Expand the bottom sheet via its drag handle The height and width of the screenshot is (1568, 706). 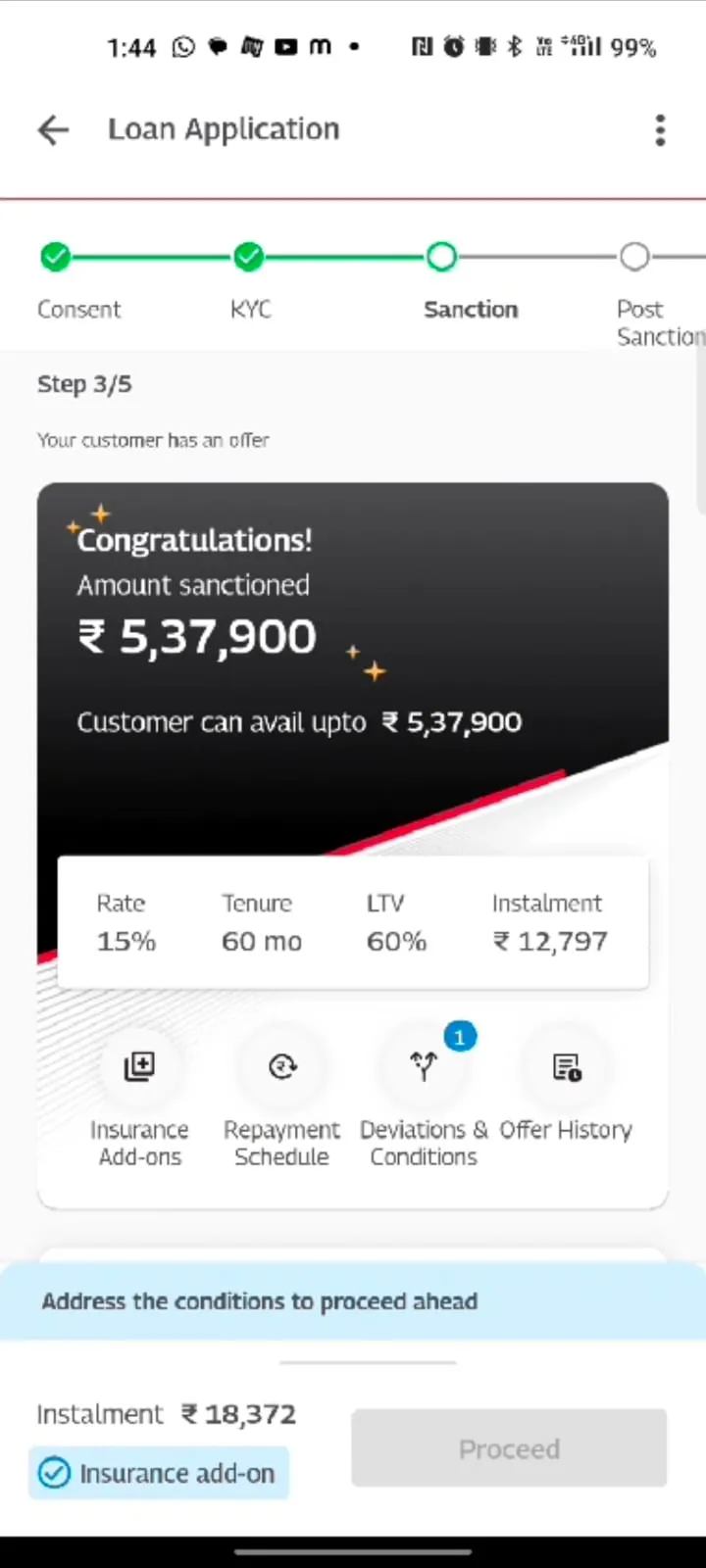(x=368, y=1361)
